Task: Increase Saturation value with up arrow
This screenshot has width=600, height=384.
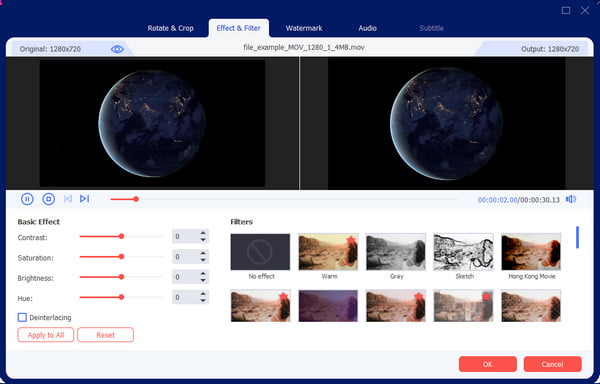Action: (x=203, y=254)
